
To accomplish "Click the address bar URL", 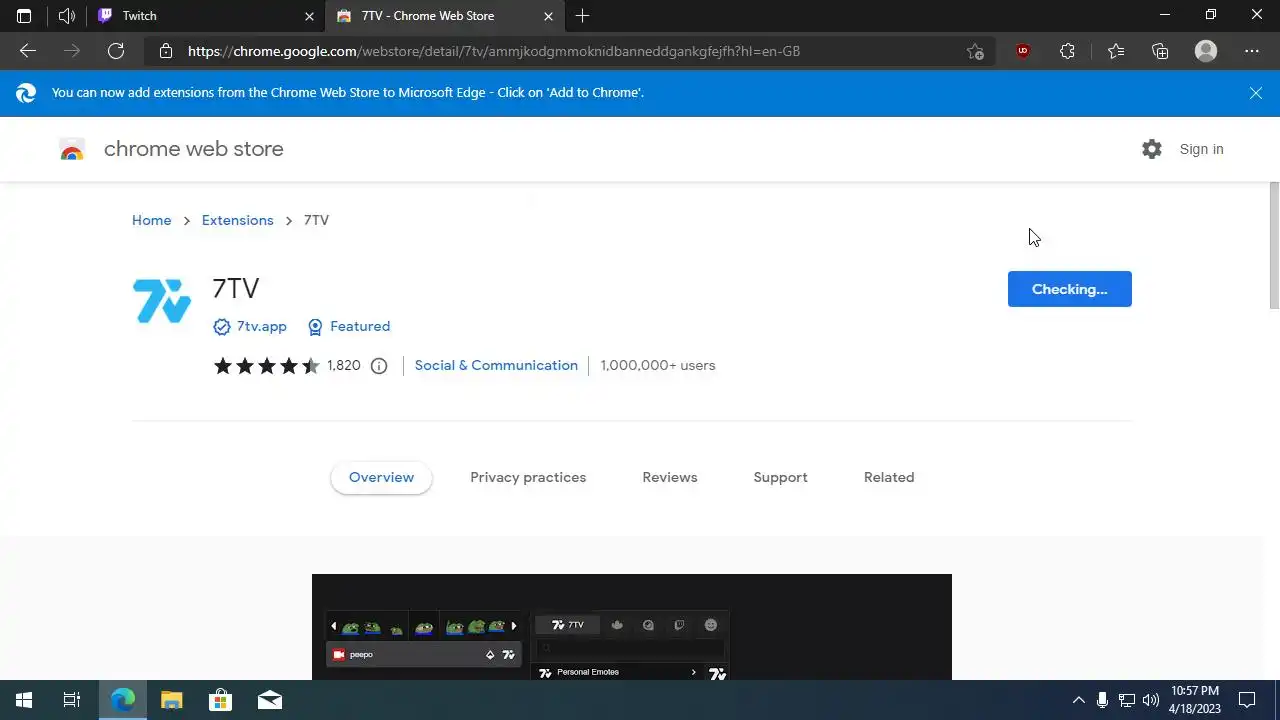I will 494,51.
